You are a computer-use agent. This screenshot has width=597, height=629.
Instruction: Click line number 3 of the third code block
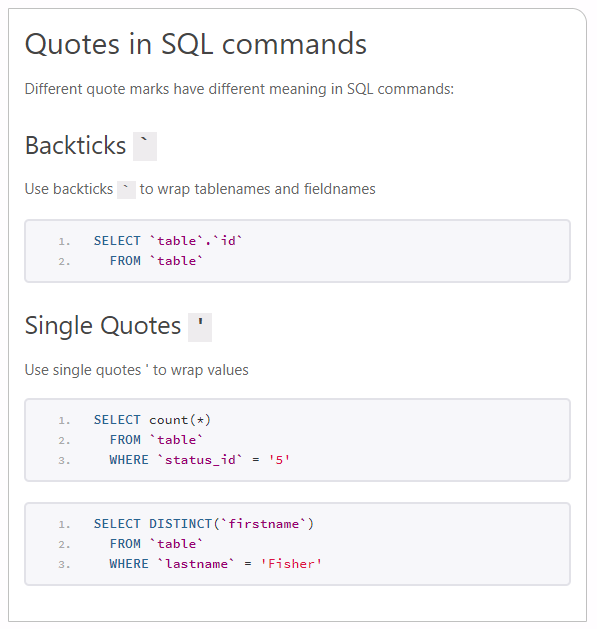64,565
